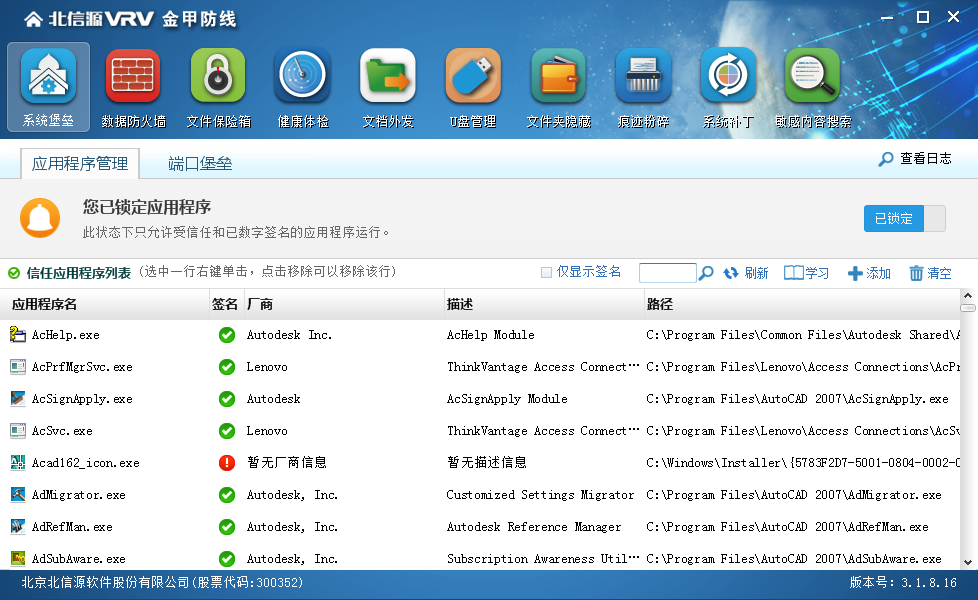This screenshot has width=978, height=600.
Task: Click 版本号 3.1.8.16 in status bar
Action: coord(903,583)
